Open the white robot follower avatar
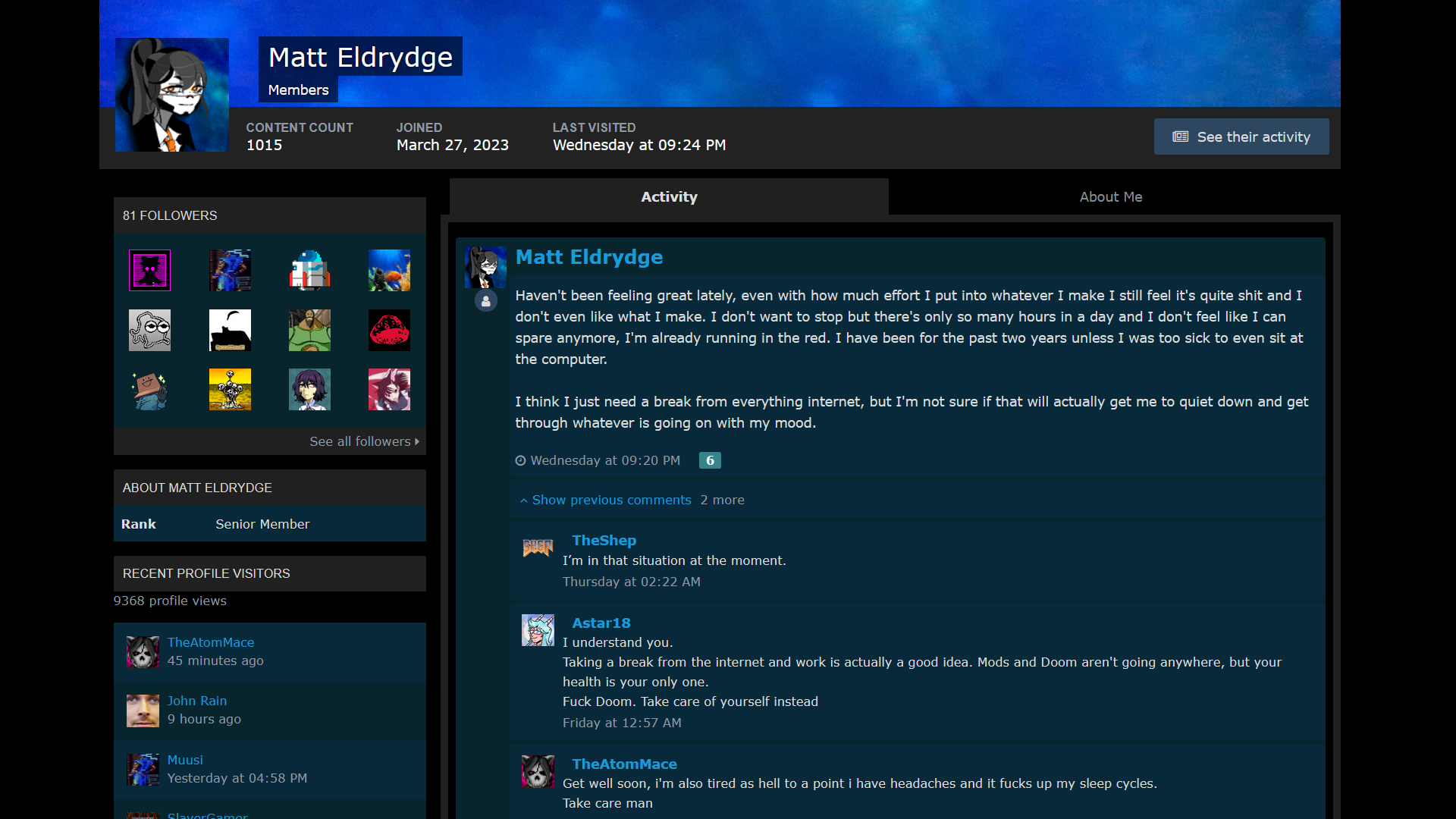Viewport: 1456px width, 819px height. click(x=309, y=270)
